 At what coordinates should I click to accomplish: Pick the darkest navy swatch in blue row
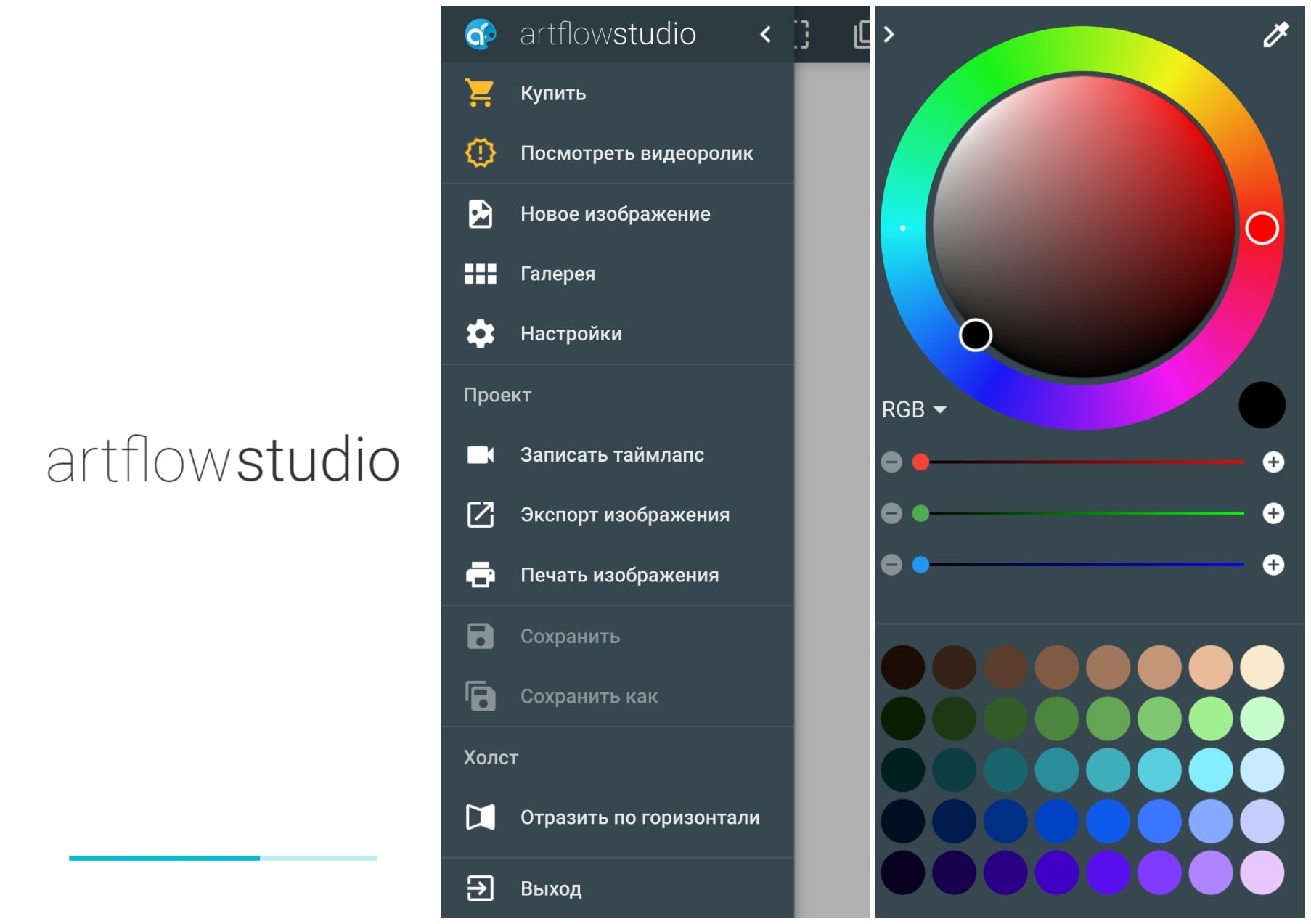(x=903, y=822)
